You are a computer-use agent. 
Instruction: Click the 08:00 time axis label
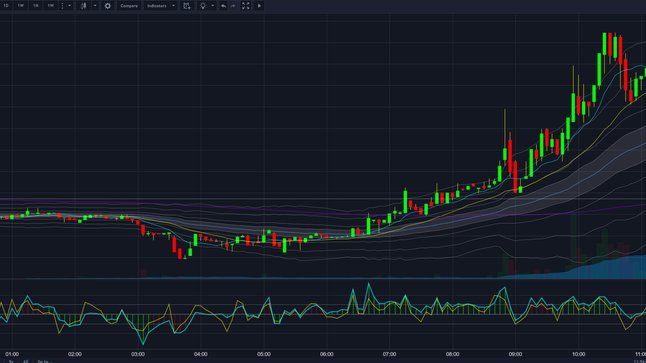tap(452, 354)
